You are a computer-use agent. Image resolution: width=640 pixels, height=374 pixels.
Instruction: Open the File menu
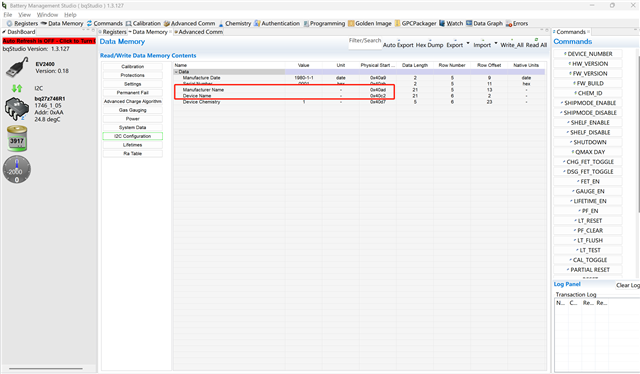pyautogui.click(x=8, y=15)
